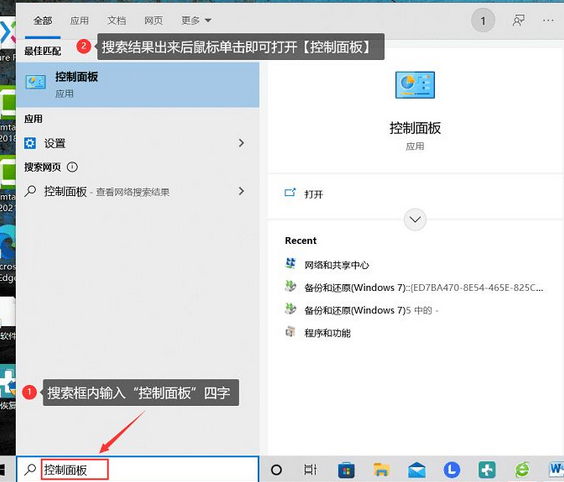Open the three-dot options menu

(x=548, y=21)
